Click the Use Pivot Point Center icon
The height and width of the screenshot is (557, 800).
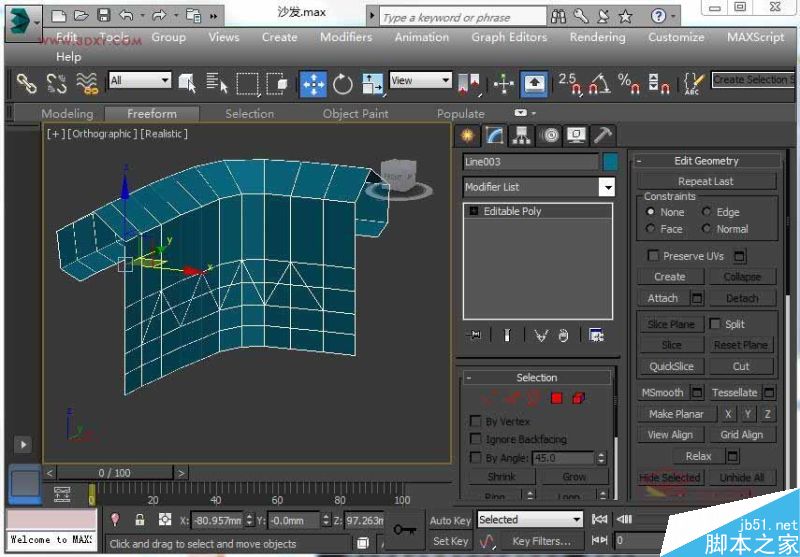click(469, 84)
